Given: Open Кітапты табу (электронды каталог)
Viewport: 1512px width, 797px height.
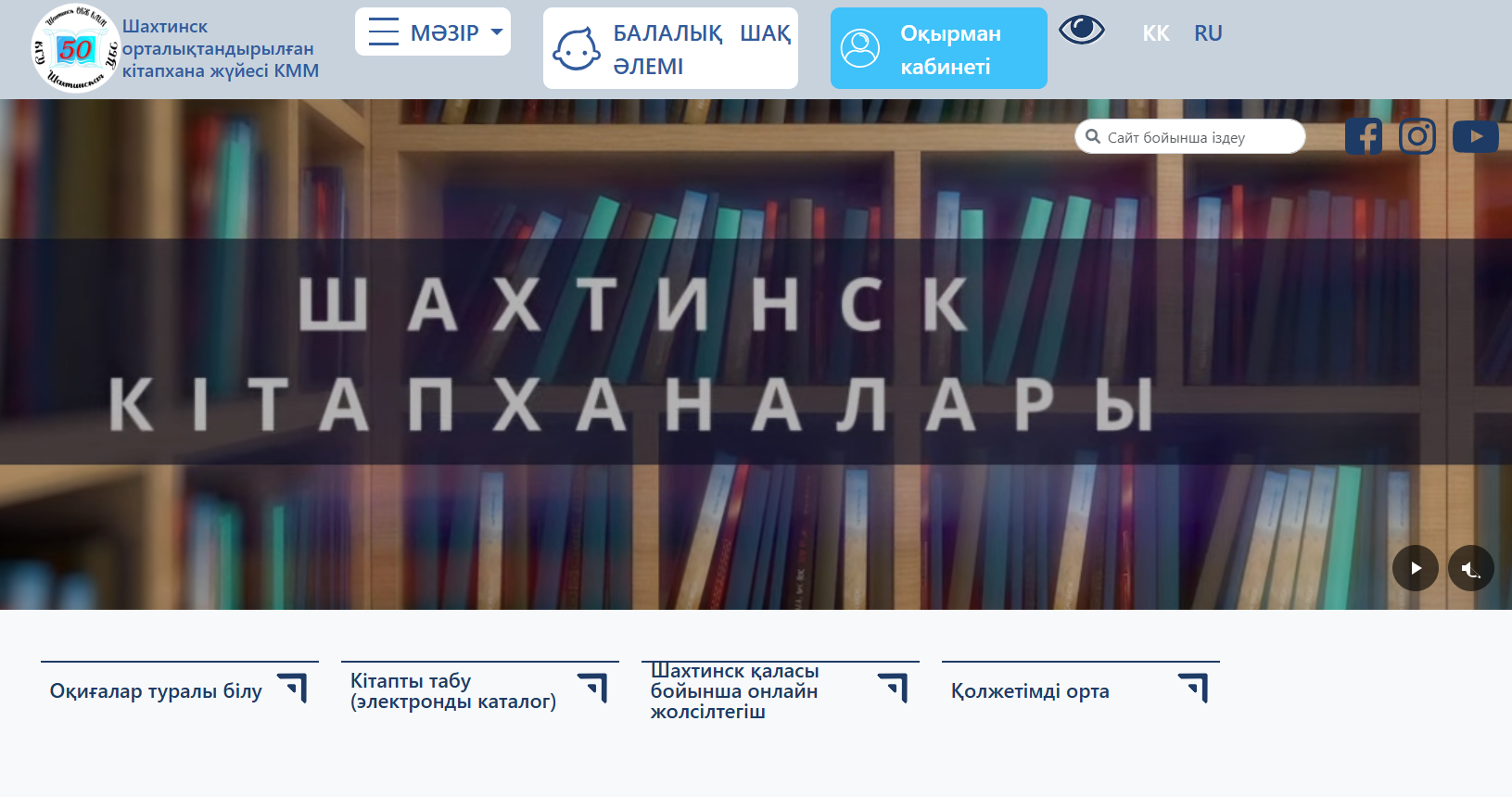Looking at the screenshot, I should pyautogui.click(x=453, y=691).
